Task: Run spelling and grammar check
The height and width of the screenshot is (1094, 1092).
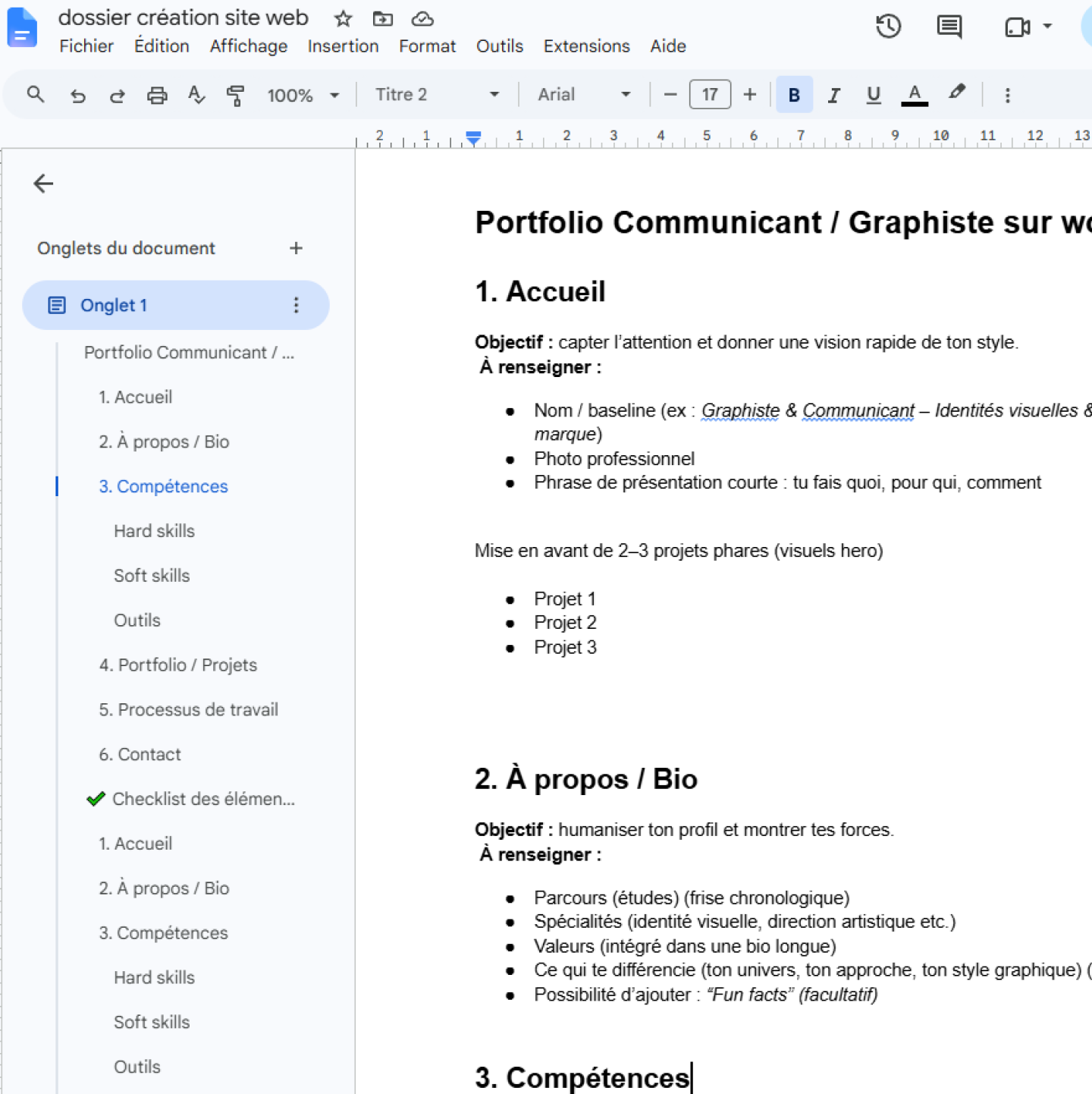Action: click(x=196, y=96)
